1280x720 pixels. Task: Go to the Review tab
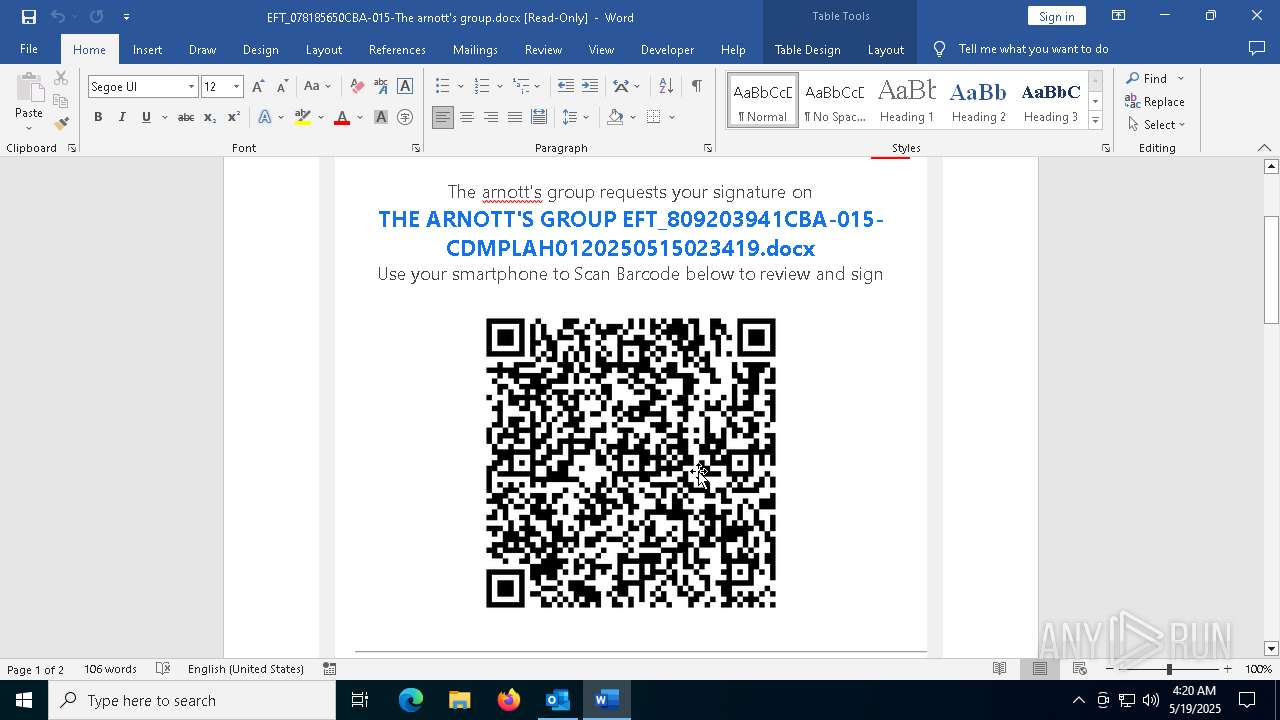click(x=543, y=49)
